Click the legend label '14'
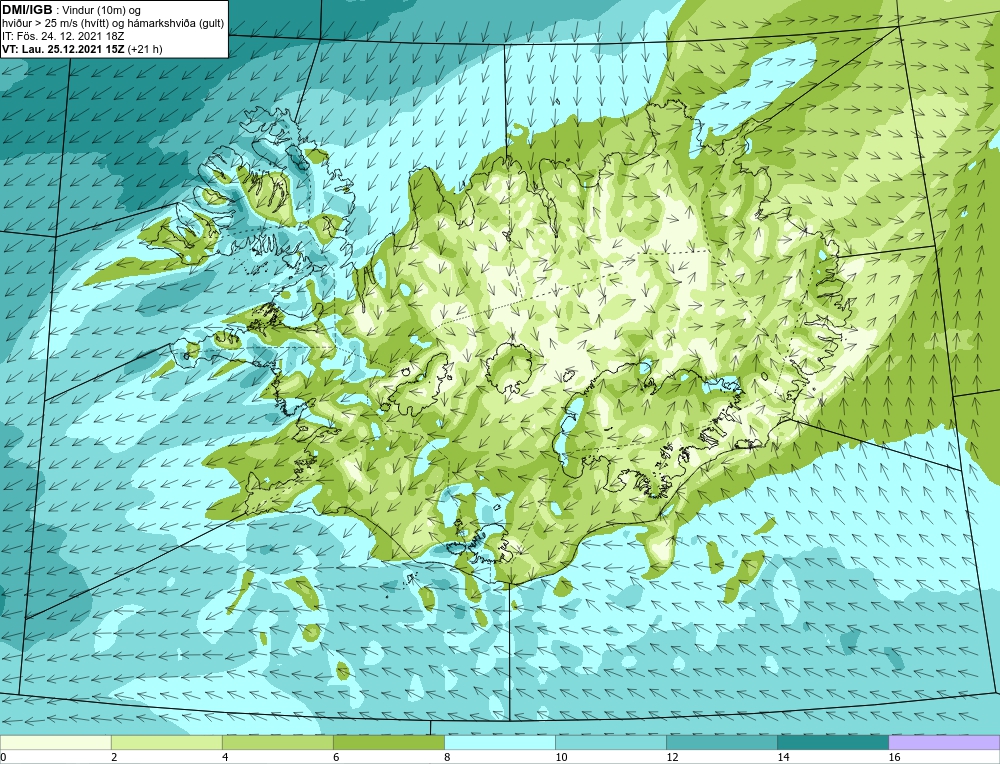The height and width of the screenshot is (764, 1000). [x=783, y=757]
